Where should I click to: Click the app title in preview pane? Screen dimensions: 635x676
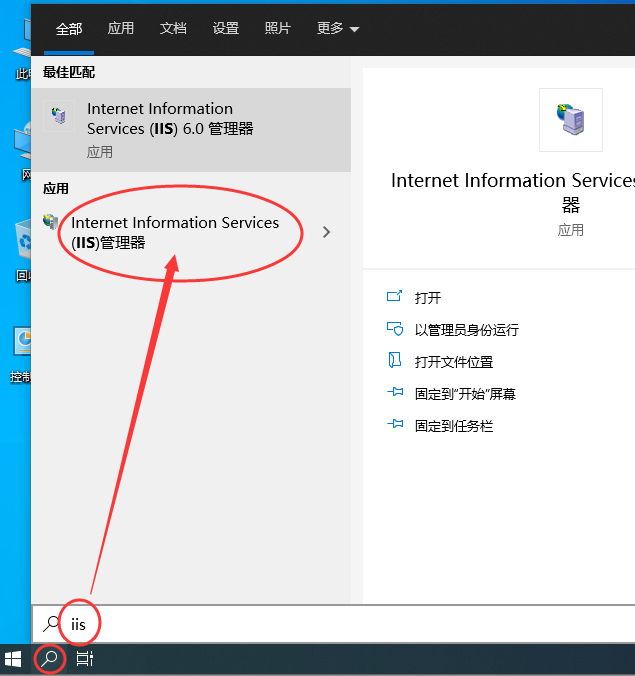(513, 192)
